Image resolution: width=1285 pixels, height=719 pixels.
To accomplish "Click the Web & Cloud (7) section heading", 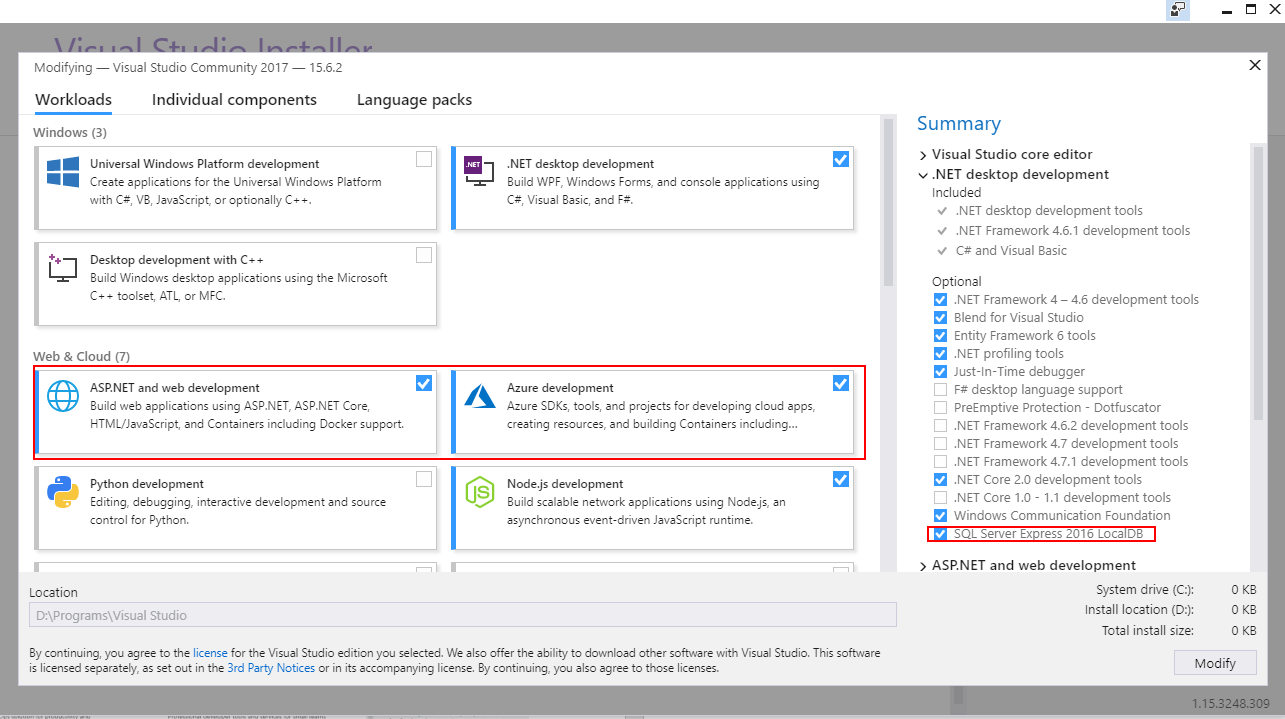I will (x=82, y=356).
